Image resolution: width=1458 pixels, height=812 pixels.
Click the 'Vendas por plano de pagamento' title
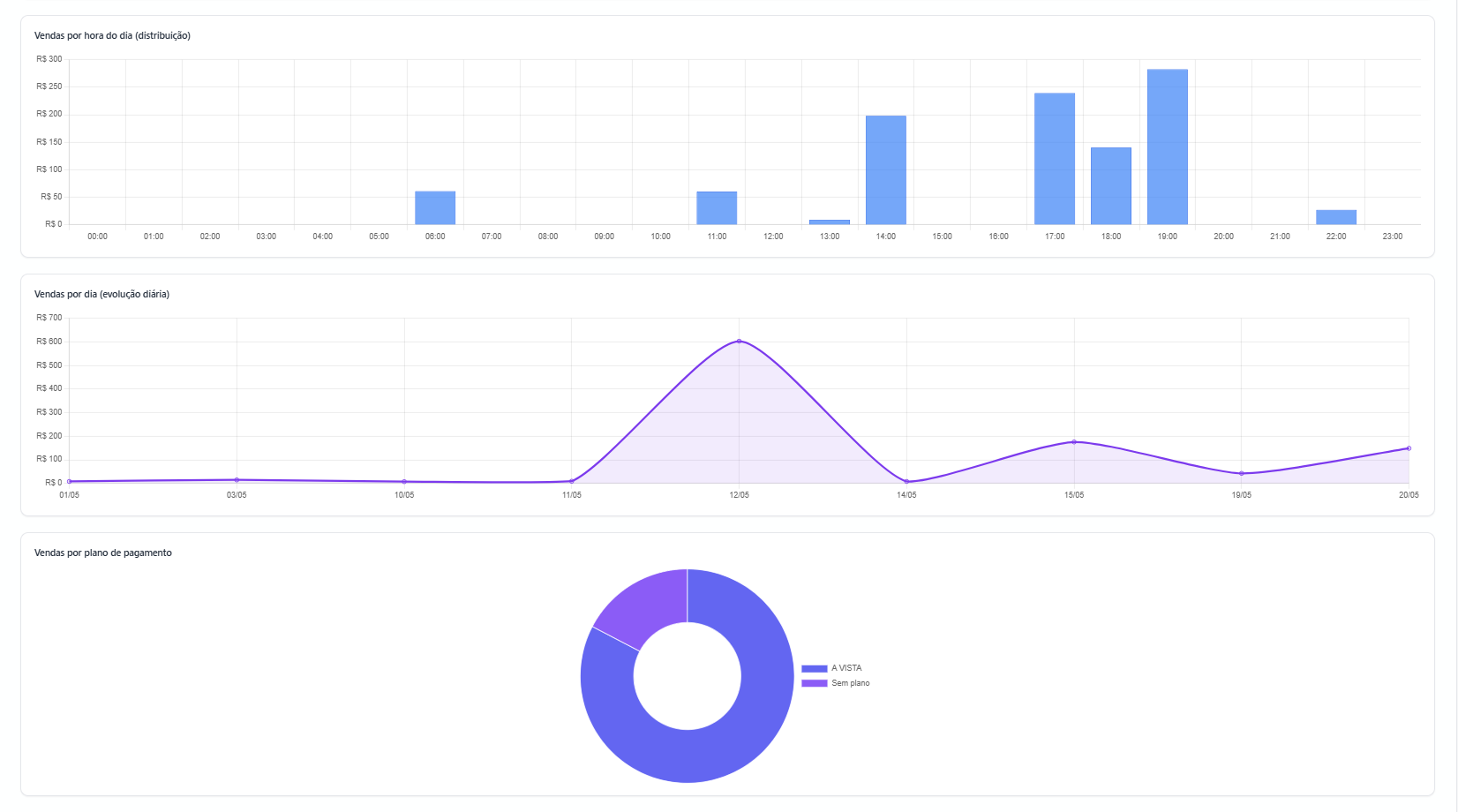103,553
